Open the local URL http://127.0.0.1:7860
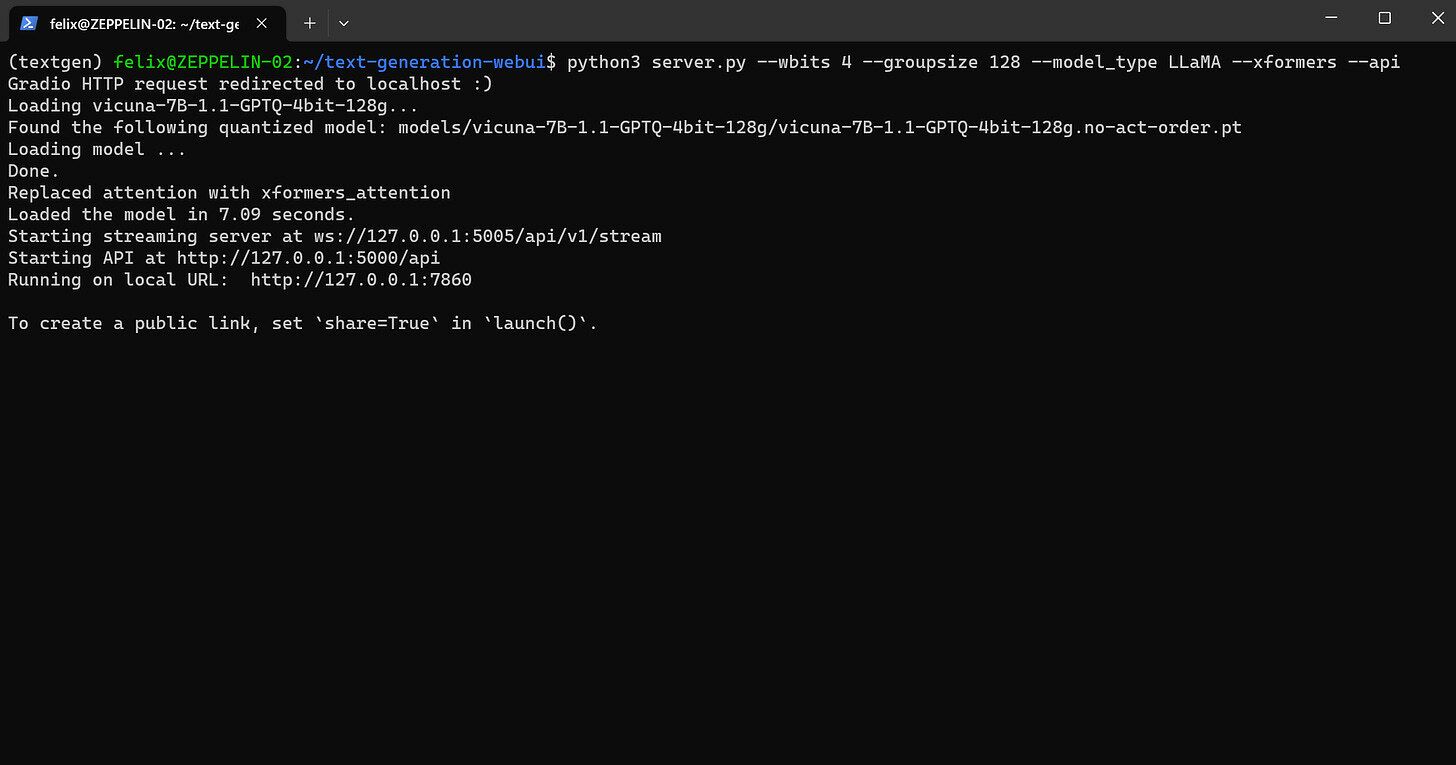This screenshot has width=1456, height=765. [x=361, y=280]
